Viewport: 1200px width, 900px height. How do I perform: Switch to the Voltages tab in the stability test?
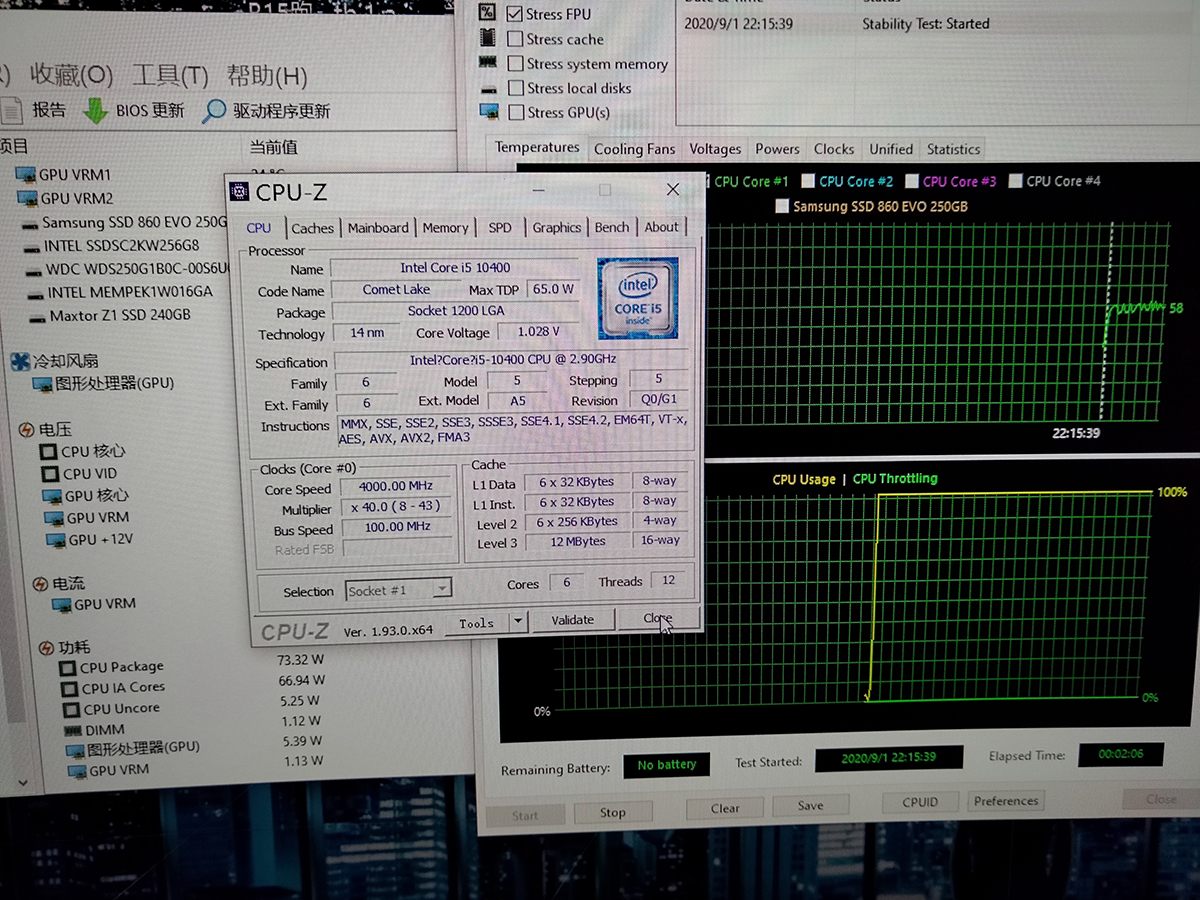(715, 149)
